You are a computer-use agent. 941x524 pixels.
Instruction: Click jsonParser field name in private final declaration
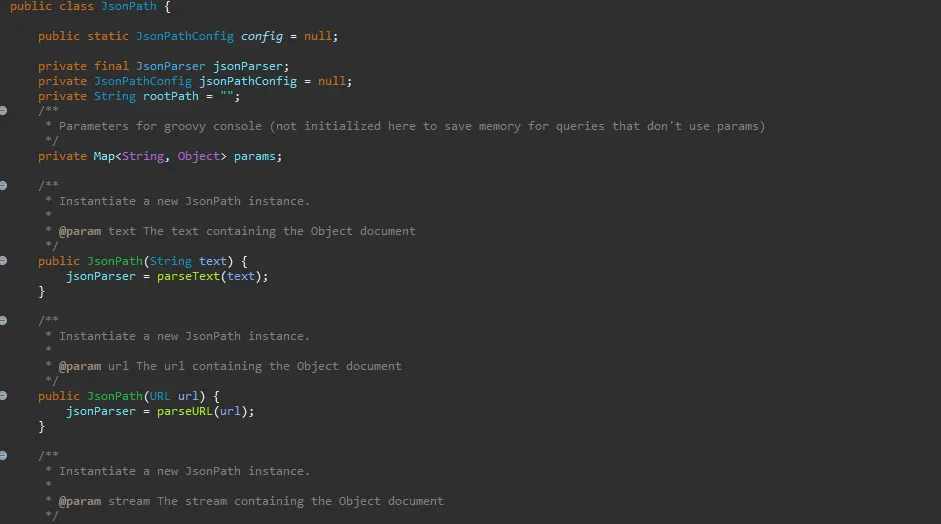248,66
